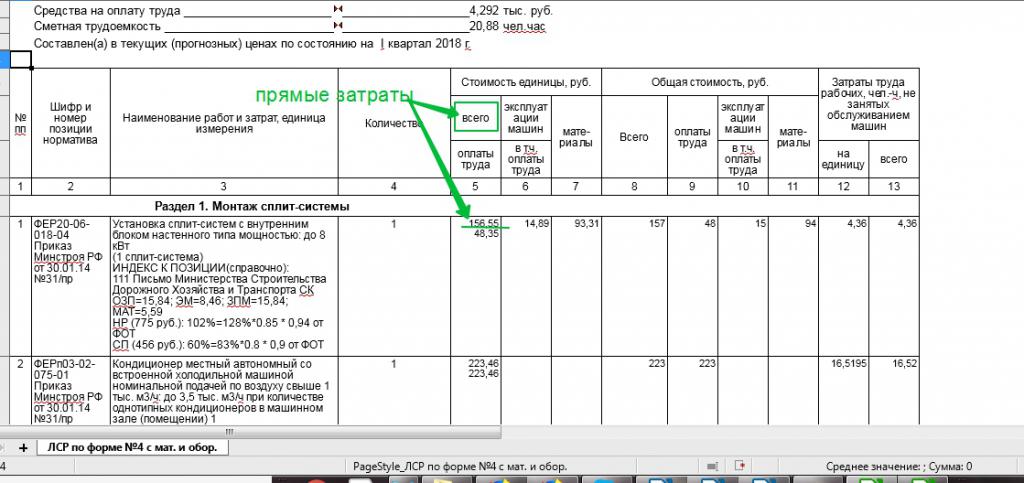1024x483 pixels.
Task: Select the Количество column header cell
Action: tap(394, 123)
